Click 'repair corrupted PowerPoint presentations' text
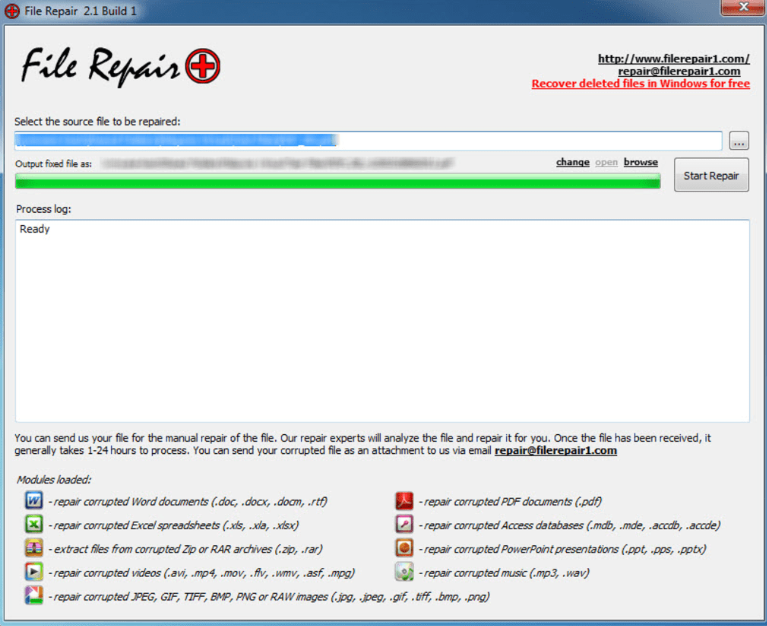 (563, 549)
